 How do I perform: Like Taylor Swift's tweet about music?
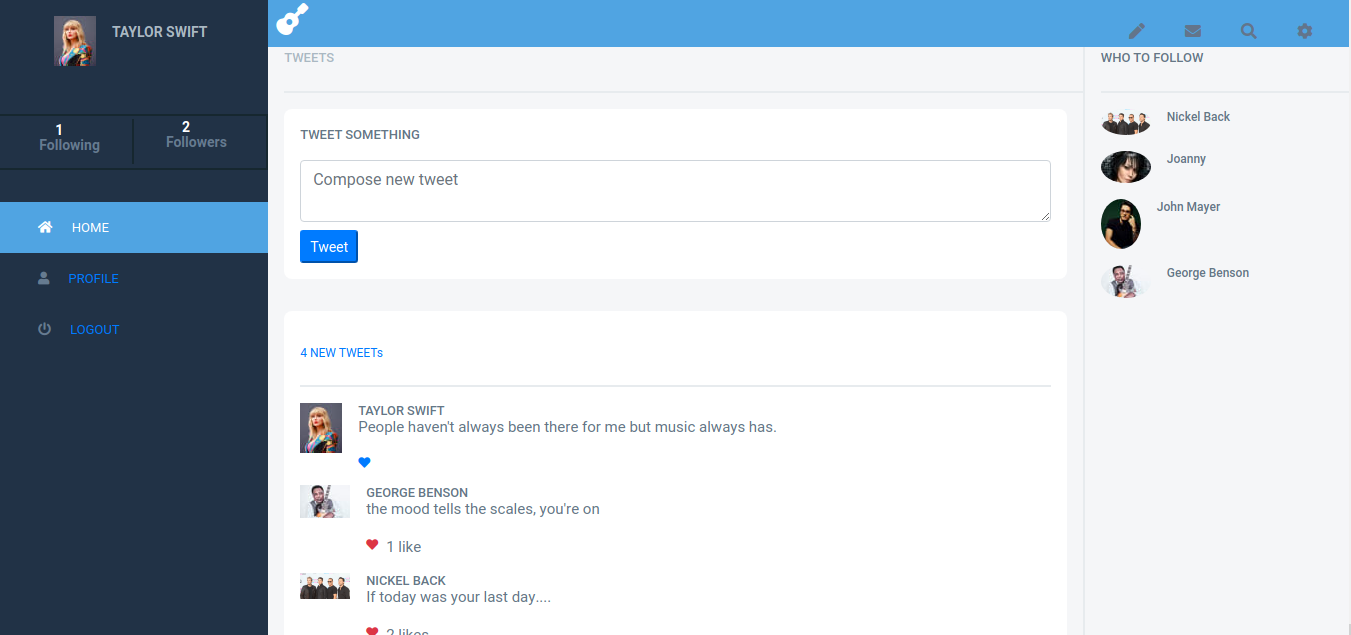[364, 462]
